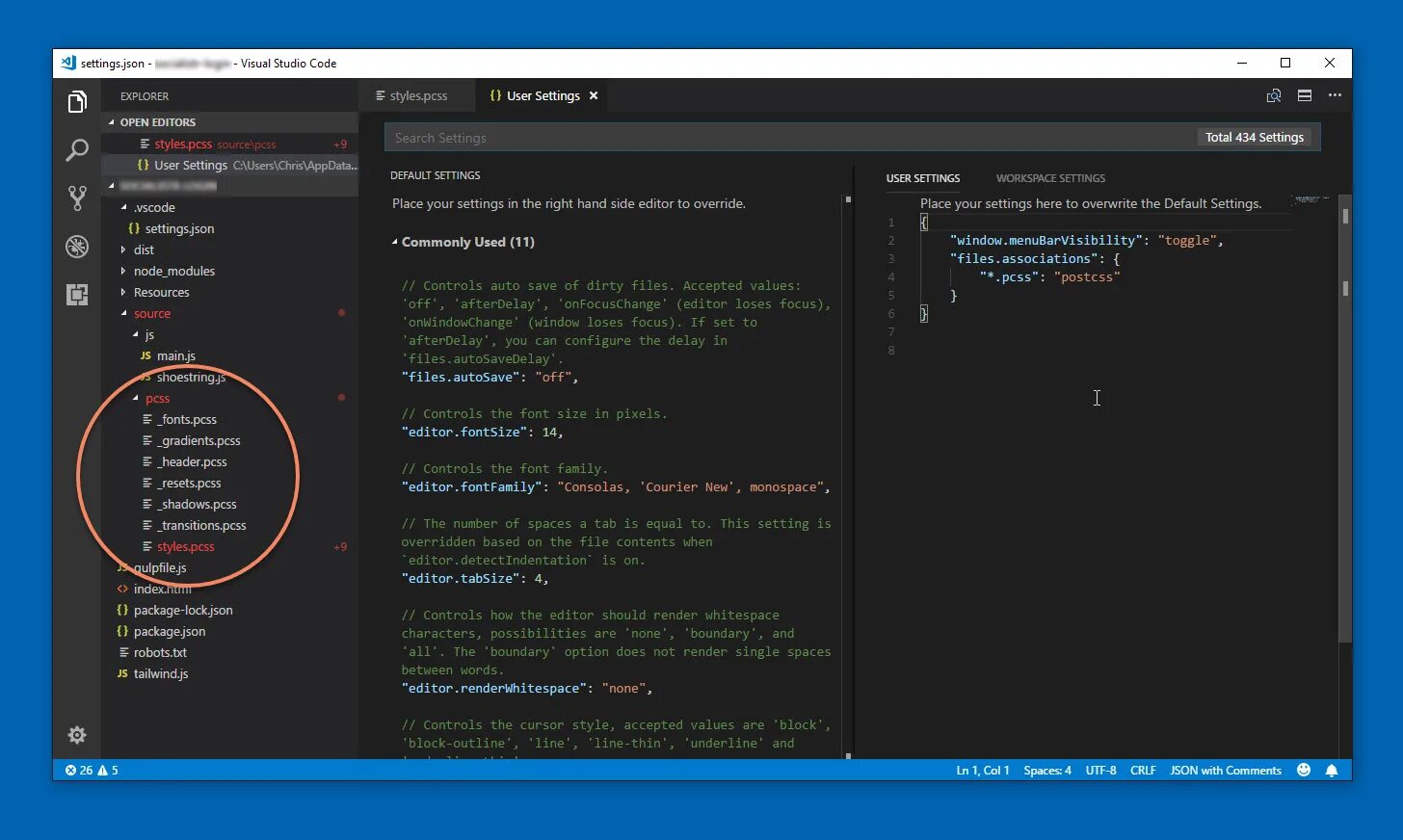
Task: Open the Debug view icon
Action: (x=77, y=246)
